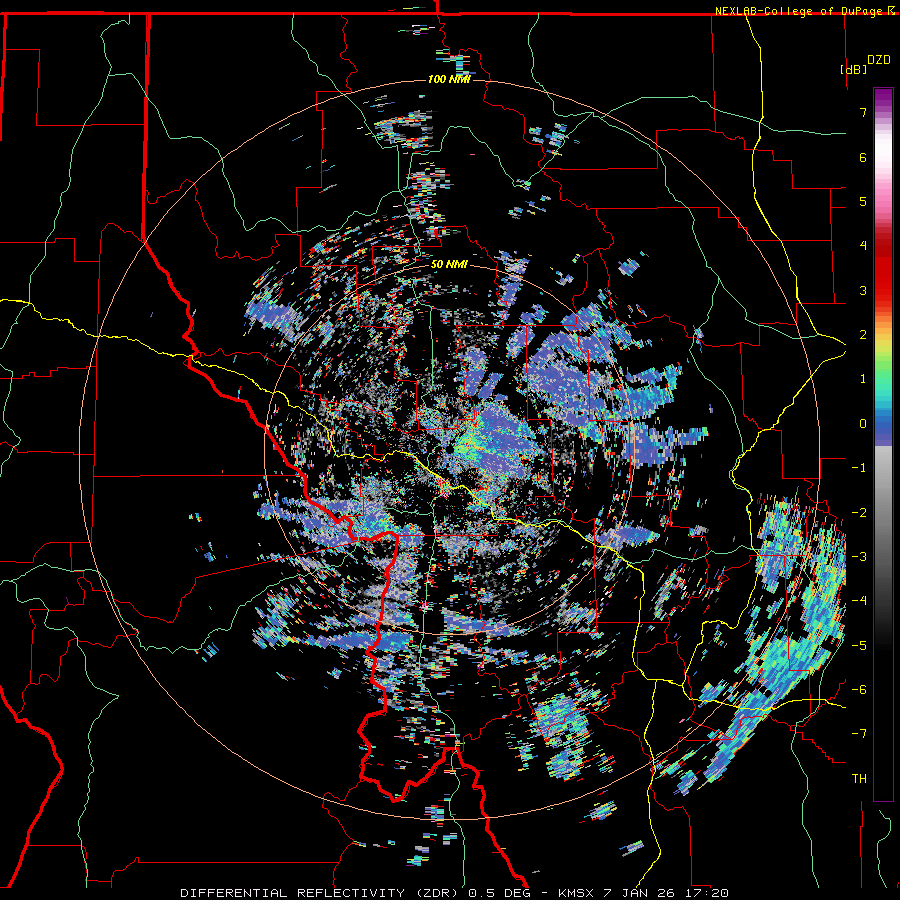This screenshot has width=900, height=900.
Task: Click the -6 value on the color scale
Action: [859, 690]
